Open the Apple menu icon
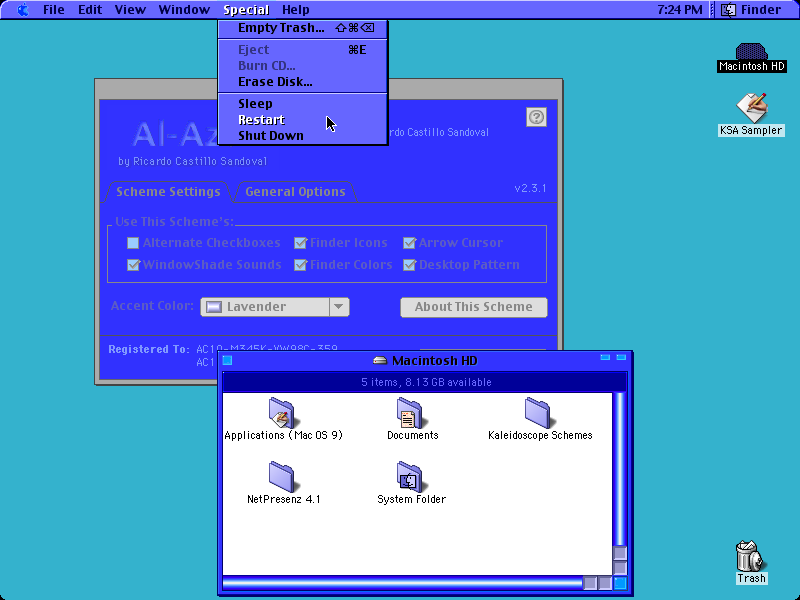Viewport: 800px width, 600px height. click(x=23, y=10)
